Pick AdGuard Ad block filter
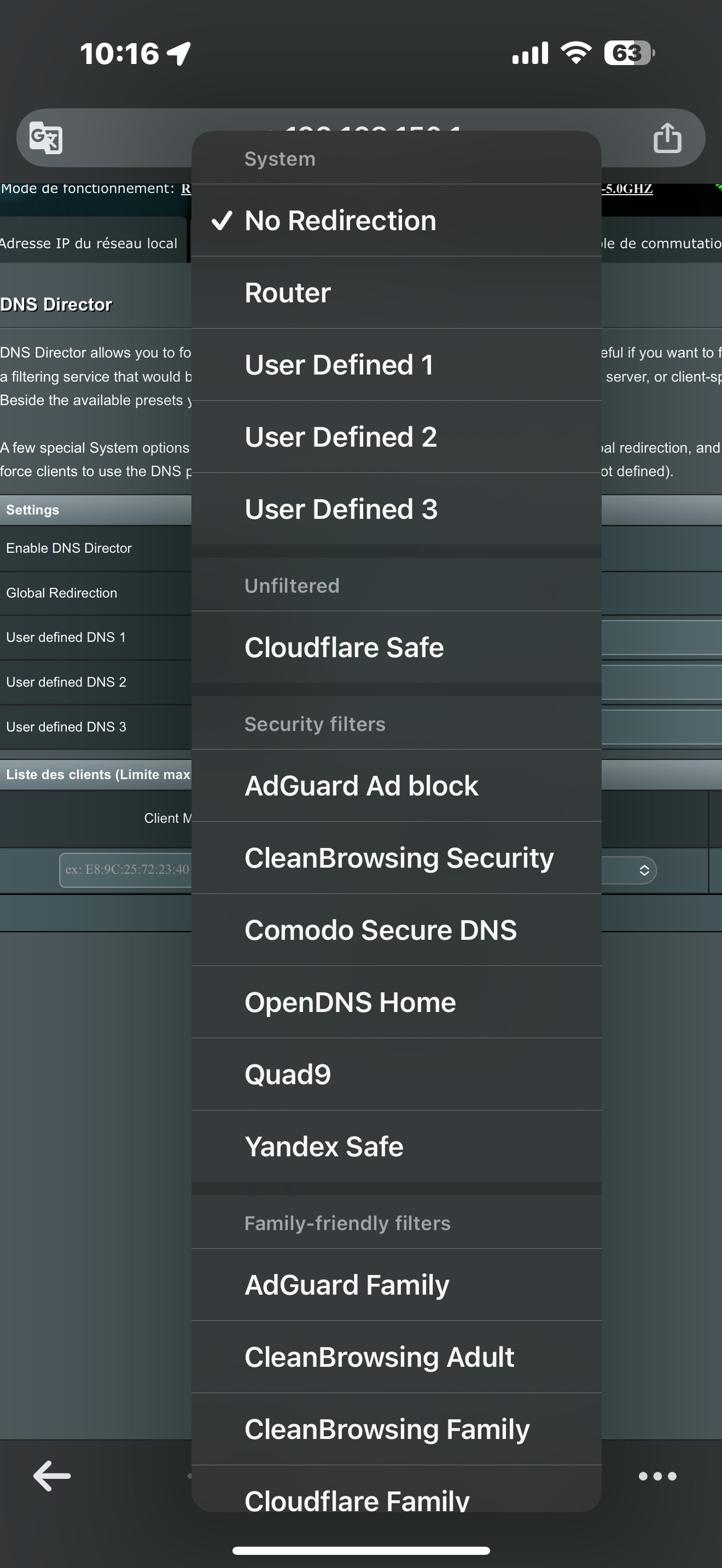The image size is (722, 1568). [x=397, y=786]
